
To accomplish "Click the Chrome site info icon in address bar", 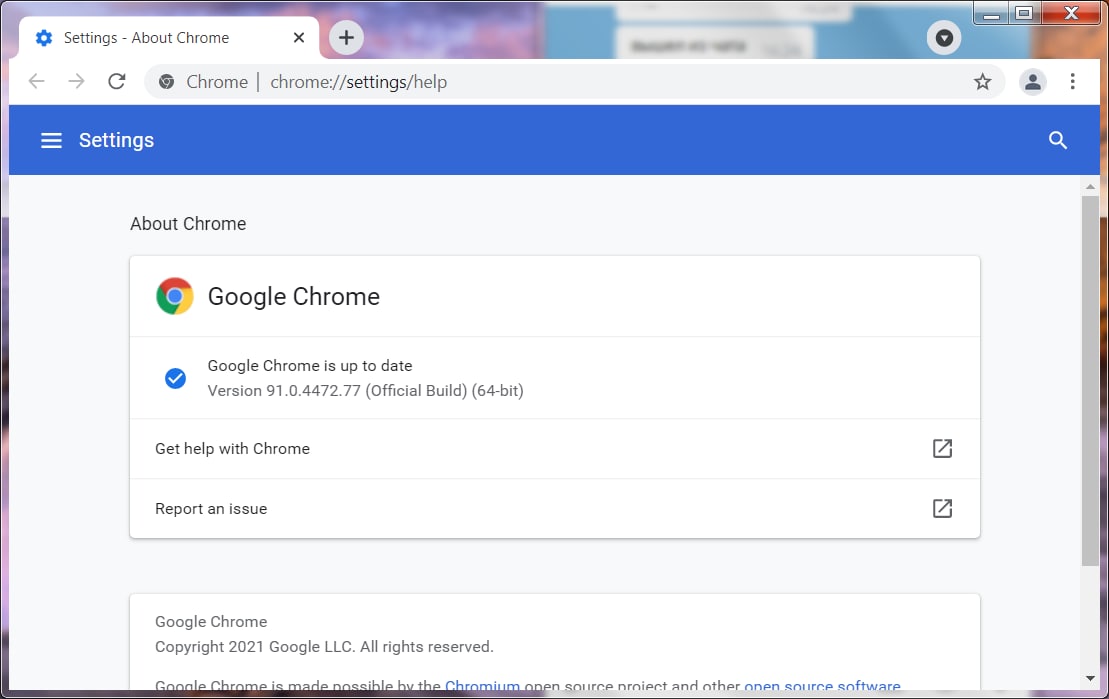I will (x=166, y=82).
